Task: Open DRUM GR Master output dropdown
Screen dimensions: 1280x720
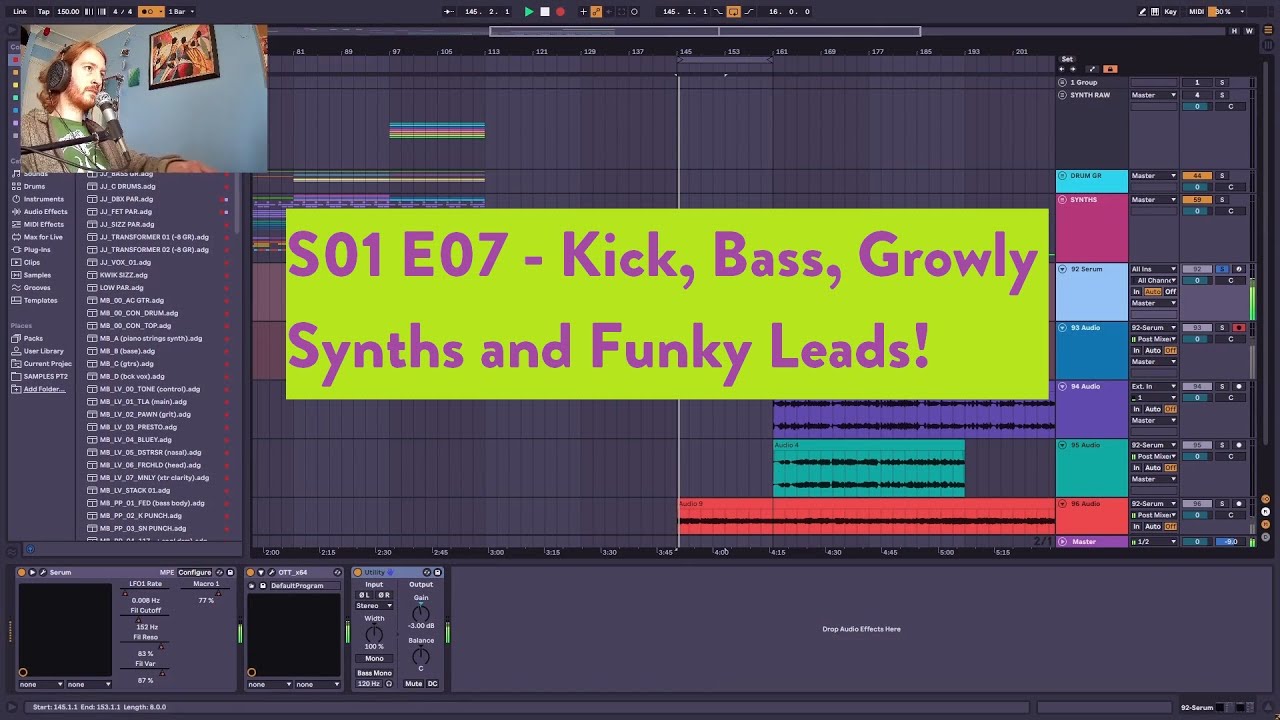Action: pos(1154,175)
